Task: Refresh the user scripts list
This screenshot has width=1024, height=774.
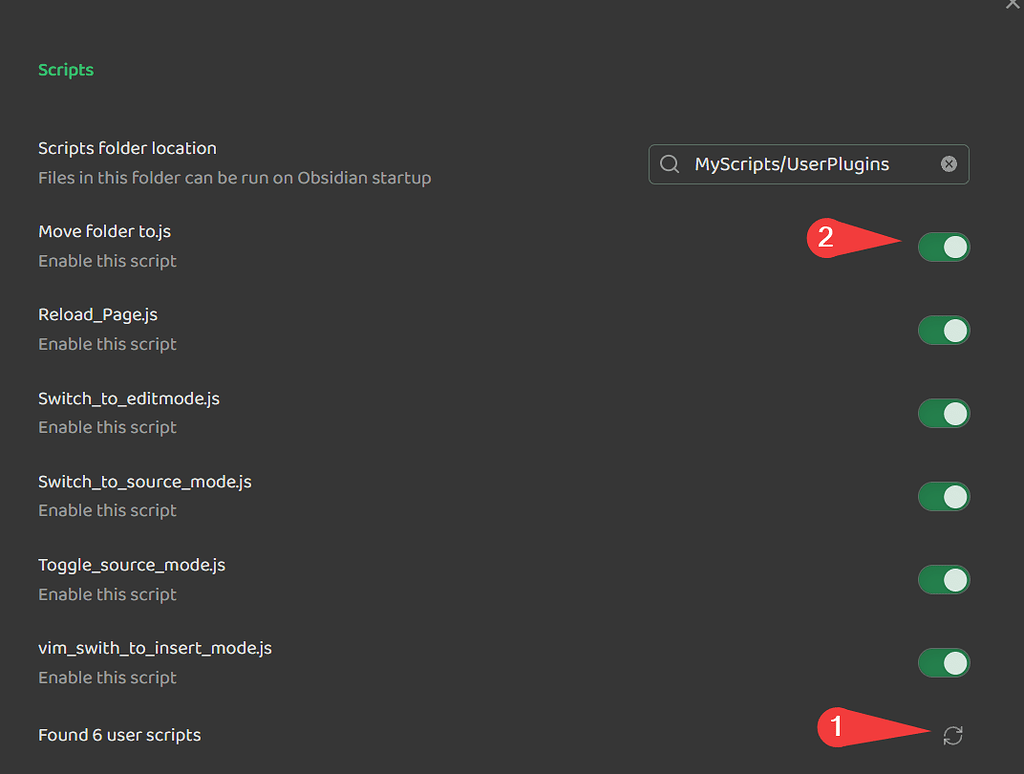Action: pos(952,735)
